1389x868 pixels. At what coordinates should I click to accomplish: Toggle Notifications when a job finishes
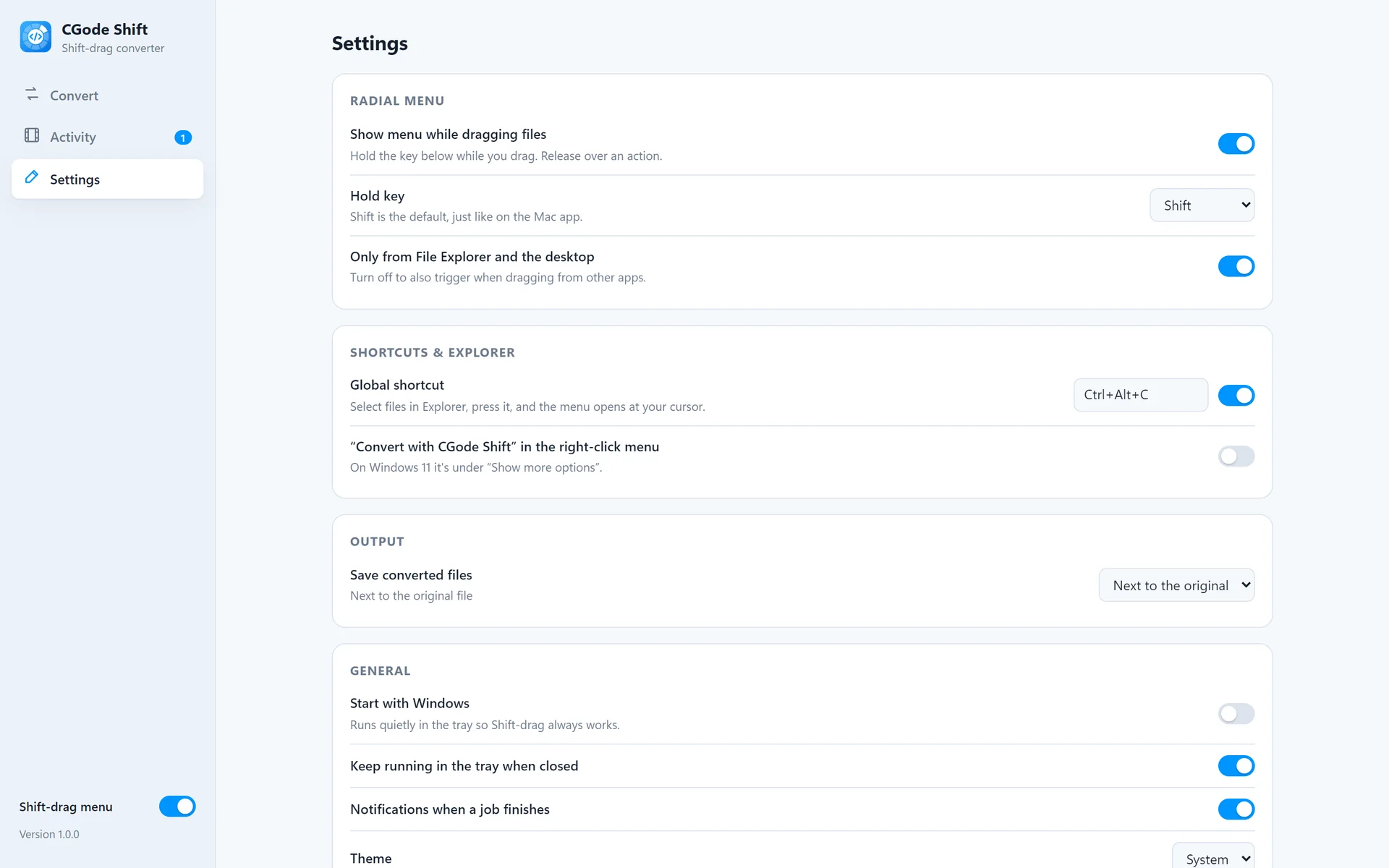pyautogui.click(x=1236, y=809)
